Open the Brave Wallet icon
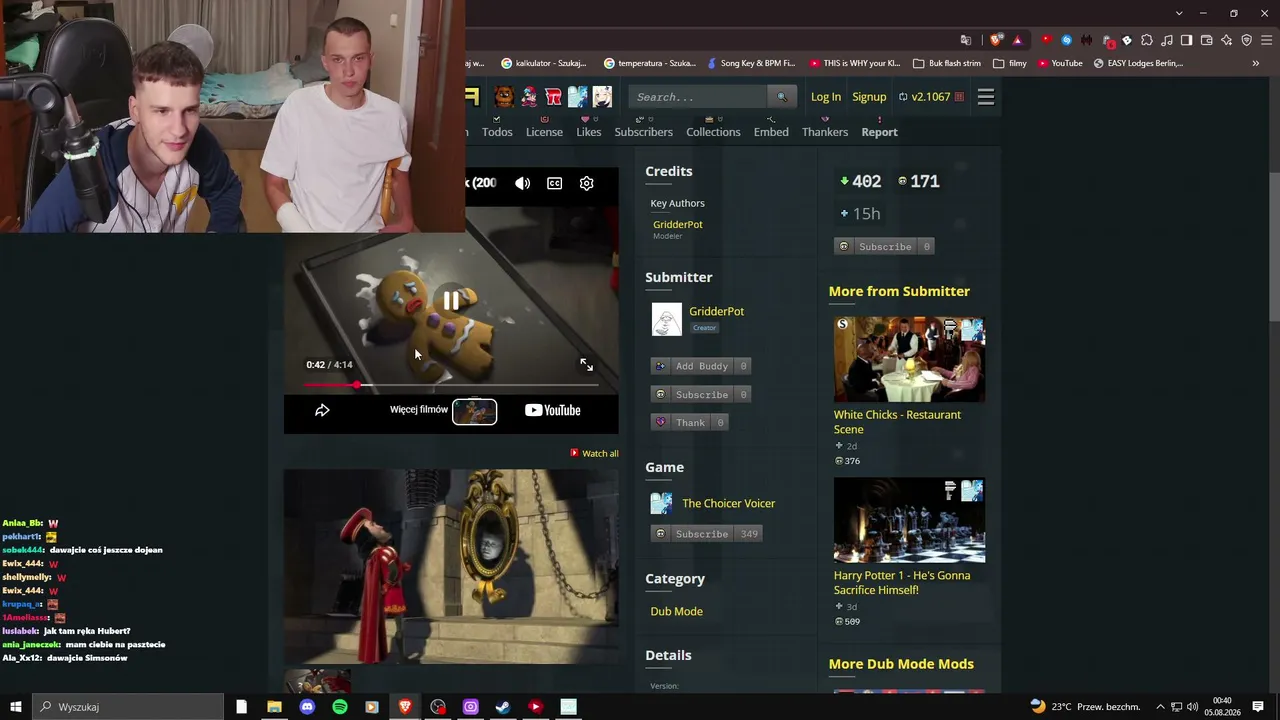 [x=1206, y=40]
